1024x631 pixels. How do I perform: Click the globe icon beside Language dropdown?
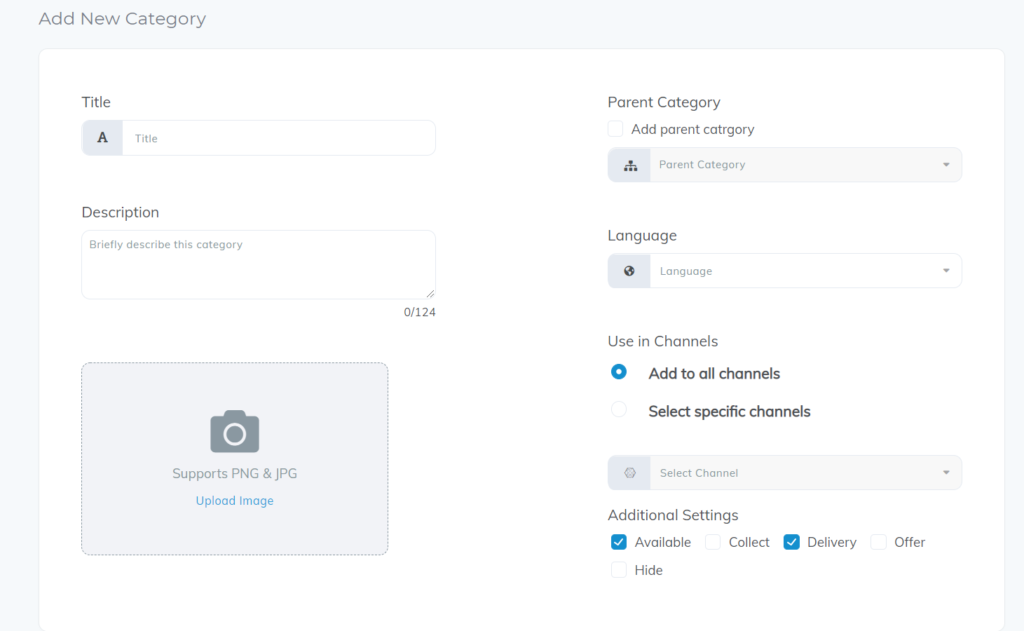point(629,271)
